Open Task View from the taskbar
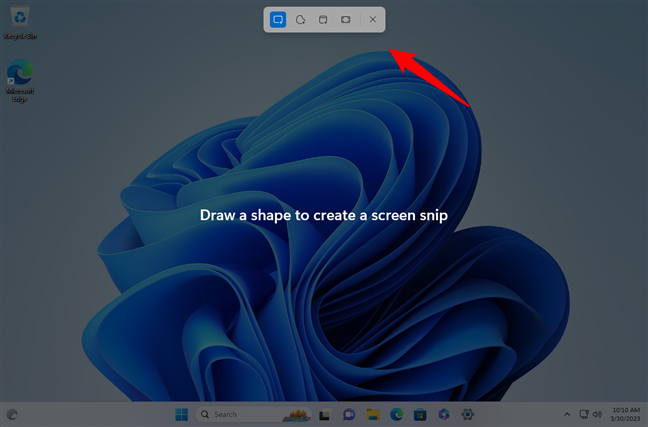648x427 pixels. point(324,414)
